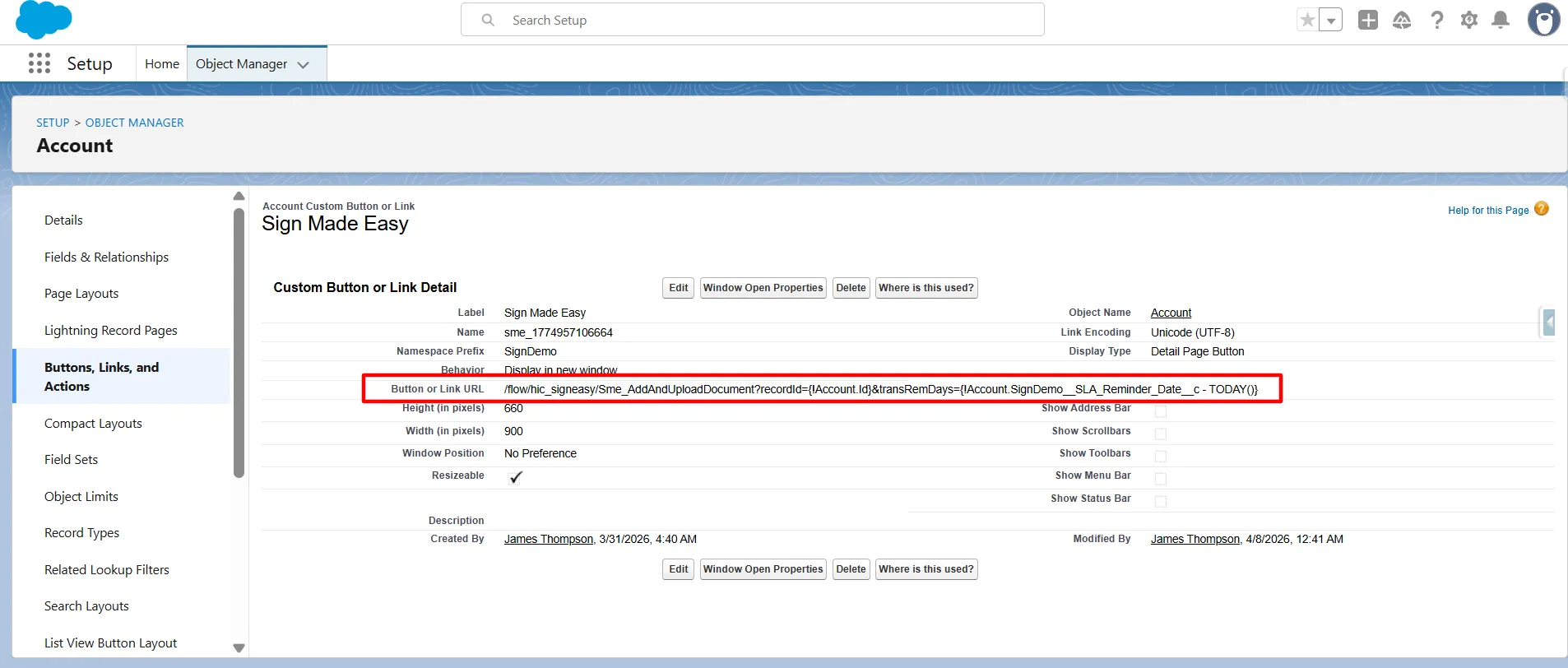Click the bottom Where is this used? button
The image size is (1568, 668).
pos(926,569)
